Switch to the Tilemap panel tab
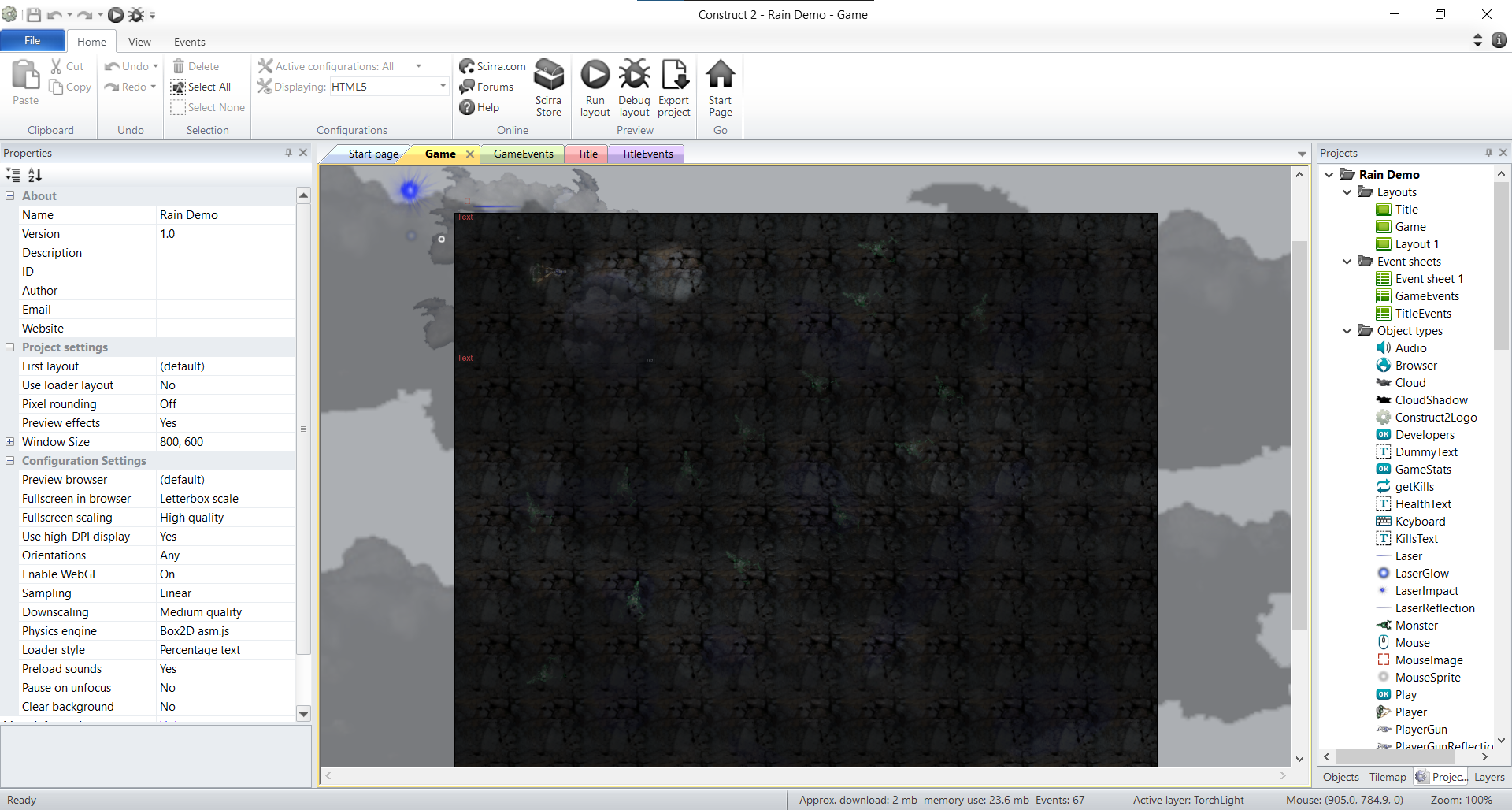This screenshot has width=1512, height=810. (x=1387, y=777)
